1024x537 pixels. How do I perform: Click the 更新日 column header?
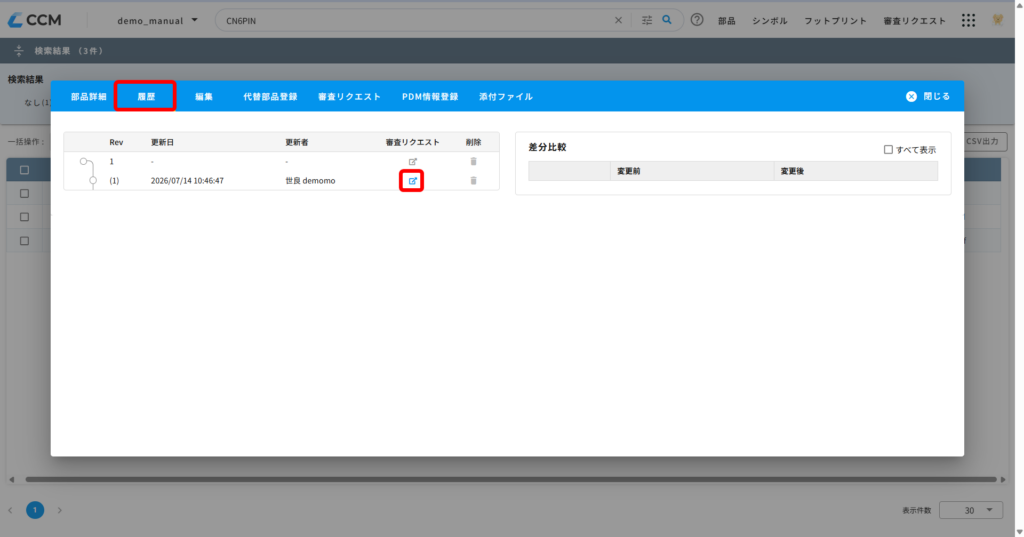tap(163, 142)
